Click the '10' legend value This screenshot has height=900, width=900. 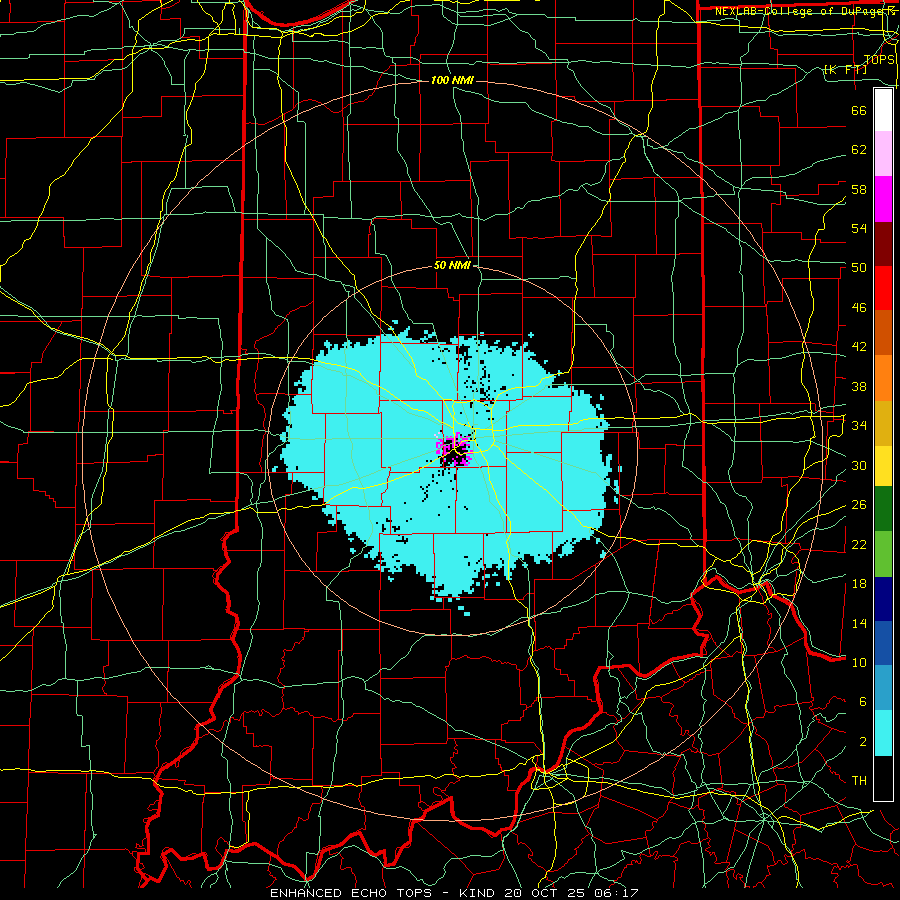coord(859,662)
